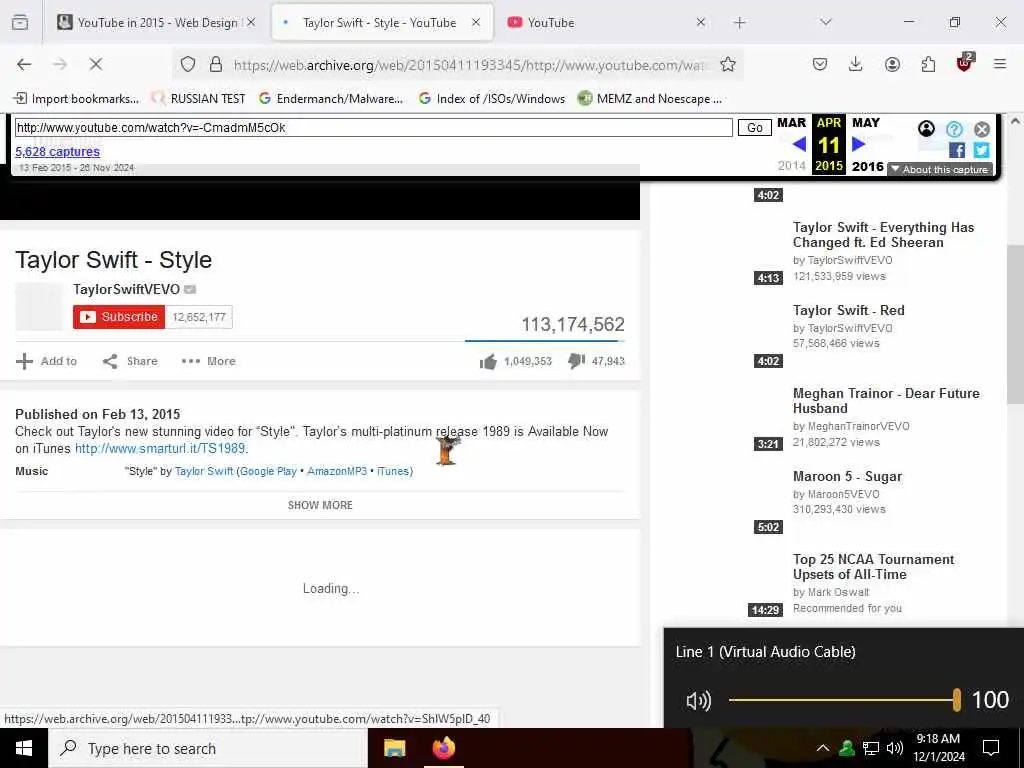Click the Wayback Machine URL field
The width and height of the screenshot is (1024, 768).
tap(374, 127)
